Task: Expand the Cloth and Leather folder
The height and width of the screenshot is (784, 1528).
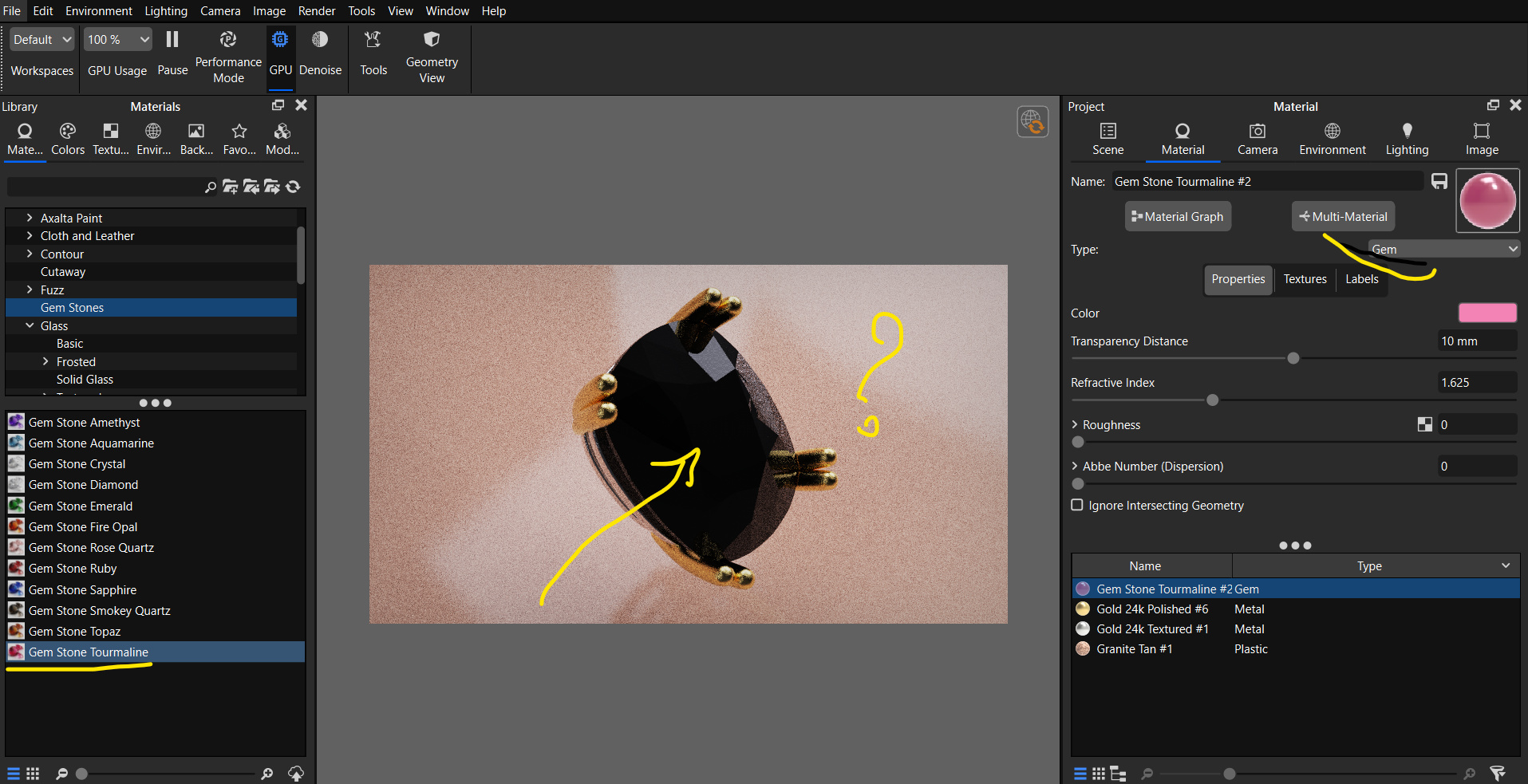Action: tap(30, 235)
